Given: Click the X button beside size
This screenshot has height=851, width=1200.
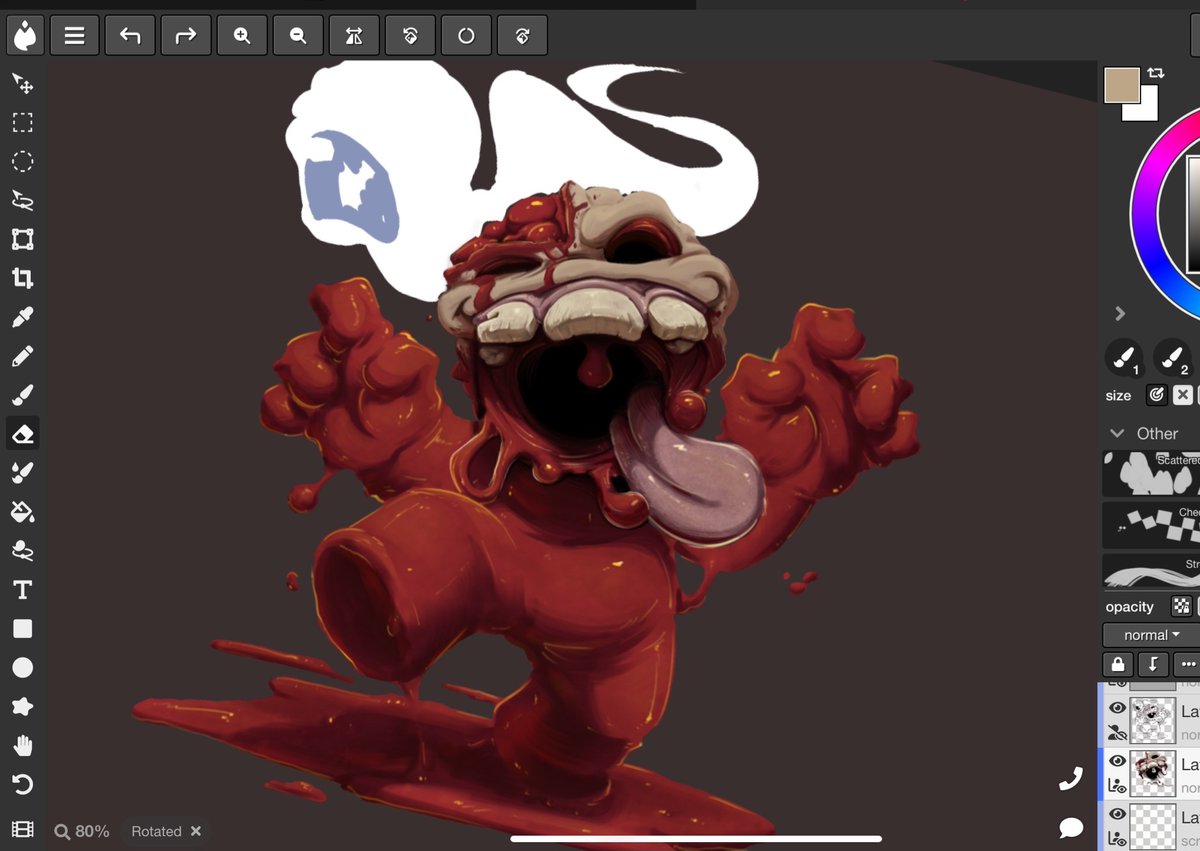Looking at the screenshot, I should [x=1182, y=395].
